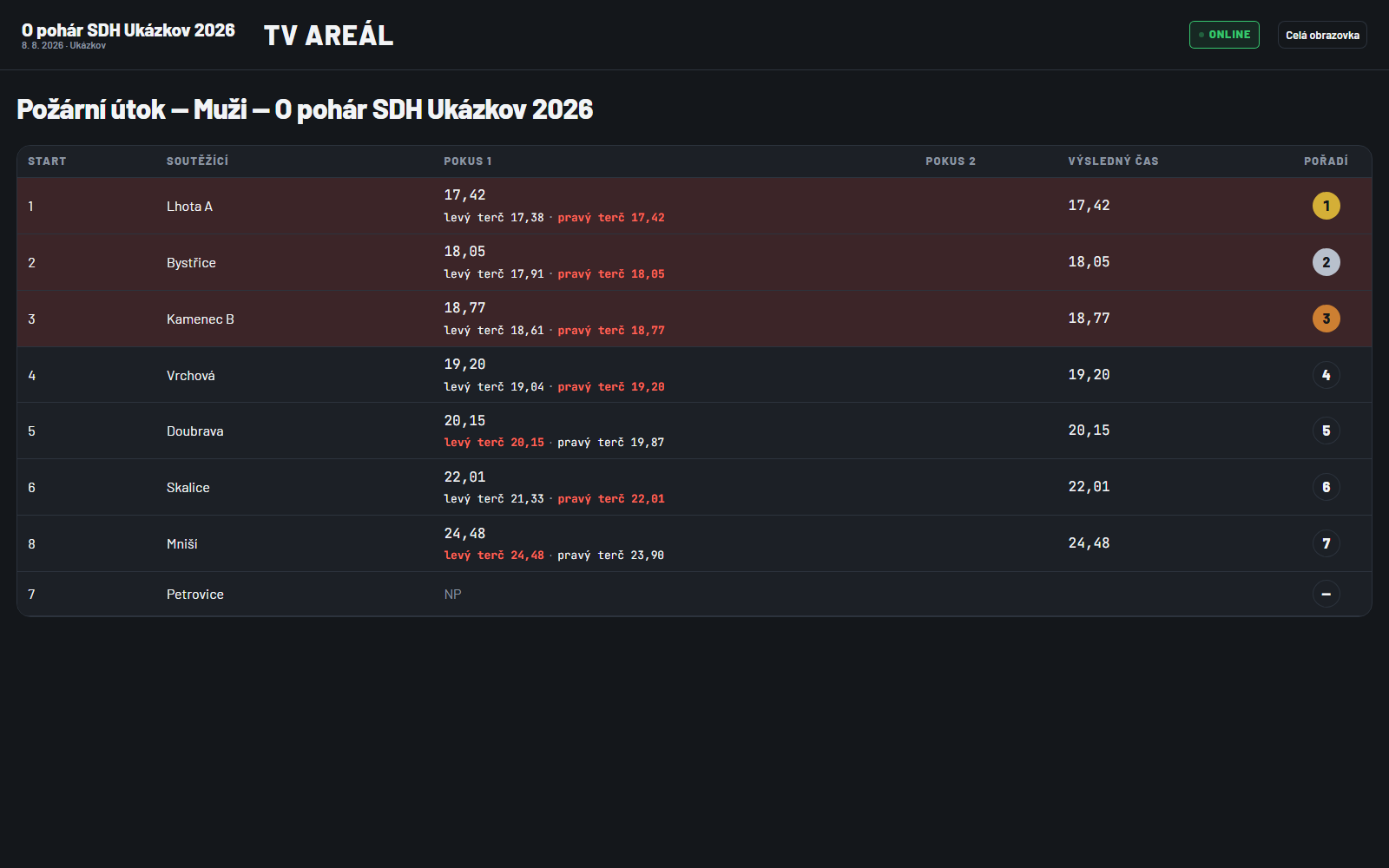Image resolution: width=1389 pixels, height=868 pixels.
Task: Click the O pohár SDH Ukázkov 2026 title
Action: pyautogui.click(x=128, y=30)
